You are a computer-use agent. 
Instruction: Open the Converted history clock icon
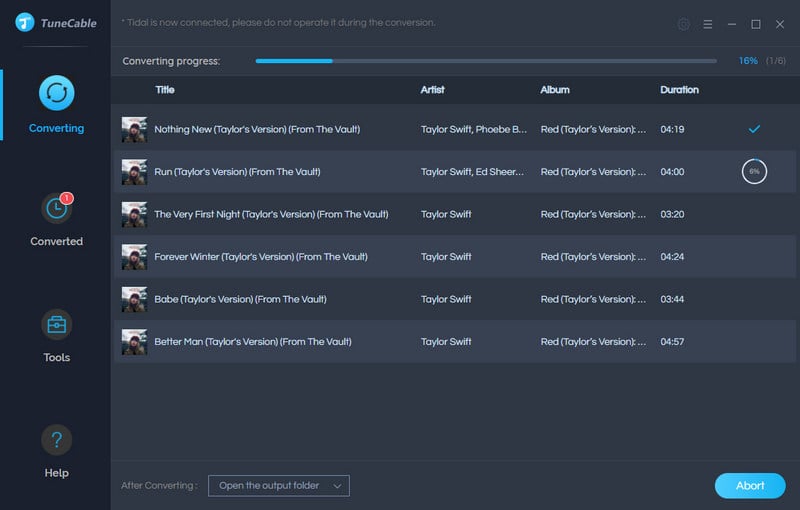click(x=56, y=208)
